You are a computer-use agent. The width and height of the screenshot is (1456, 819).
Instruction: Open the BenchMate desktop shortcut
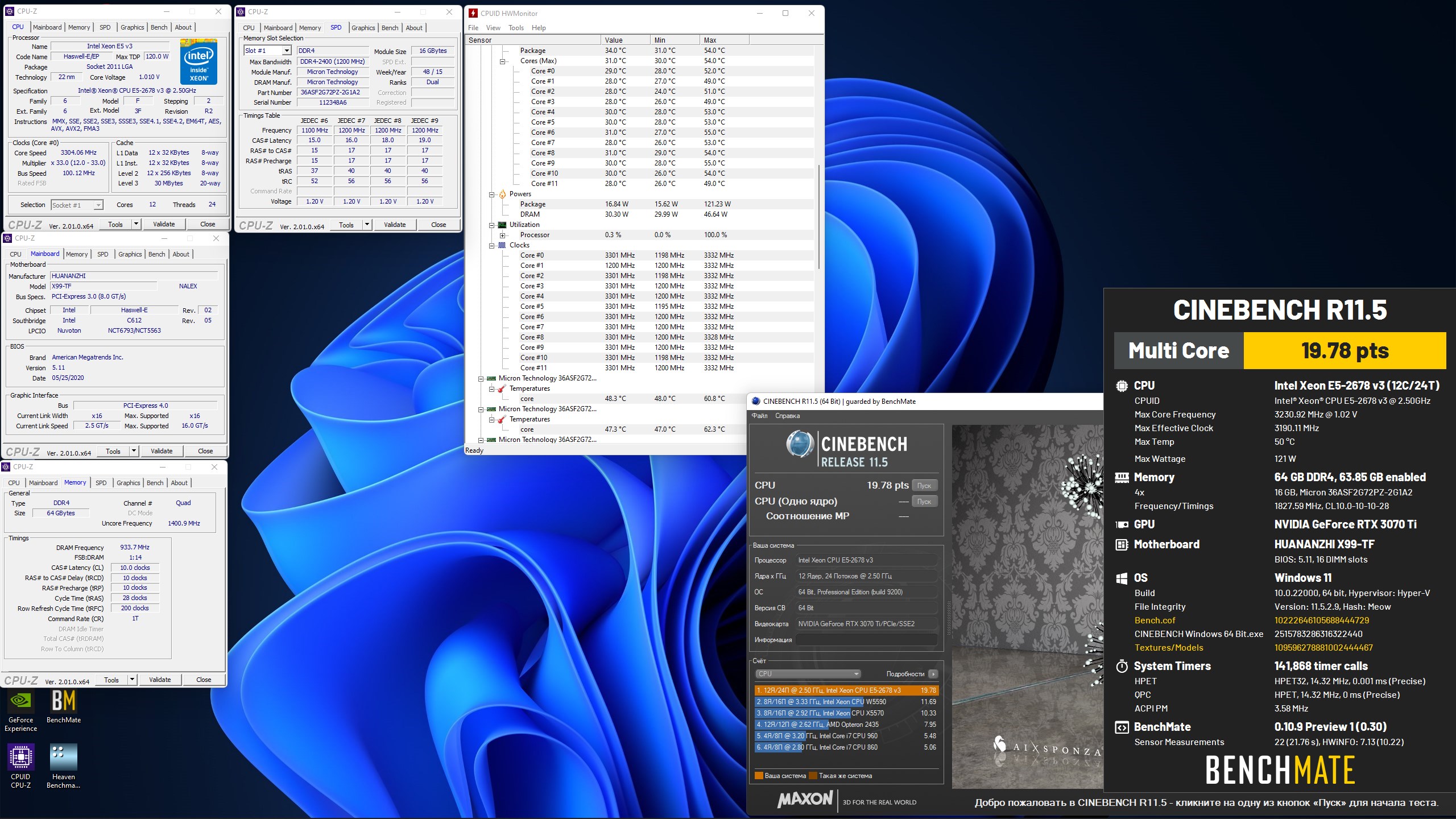coord(63,707)
